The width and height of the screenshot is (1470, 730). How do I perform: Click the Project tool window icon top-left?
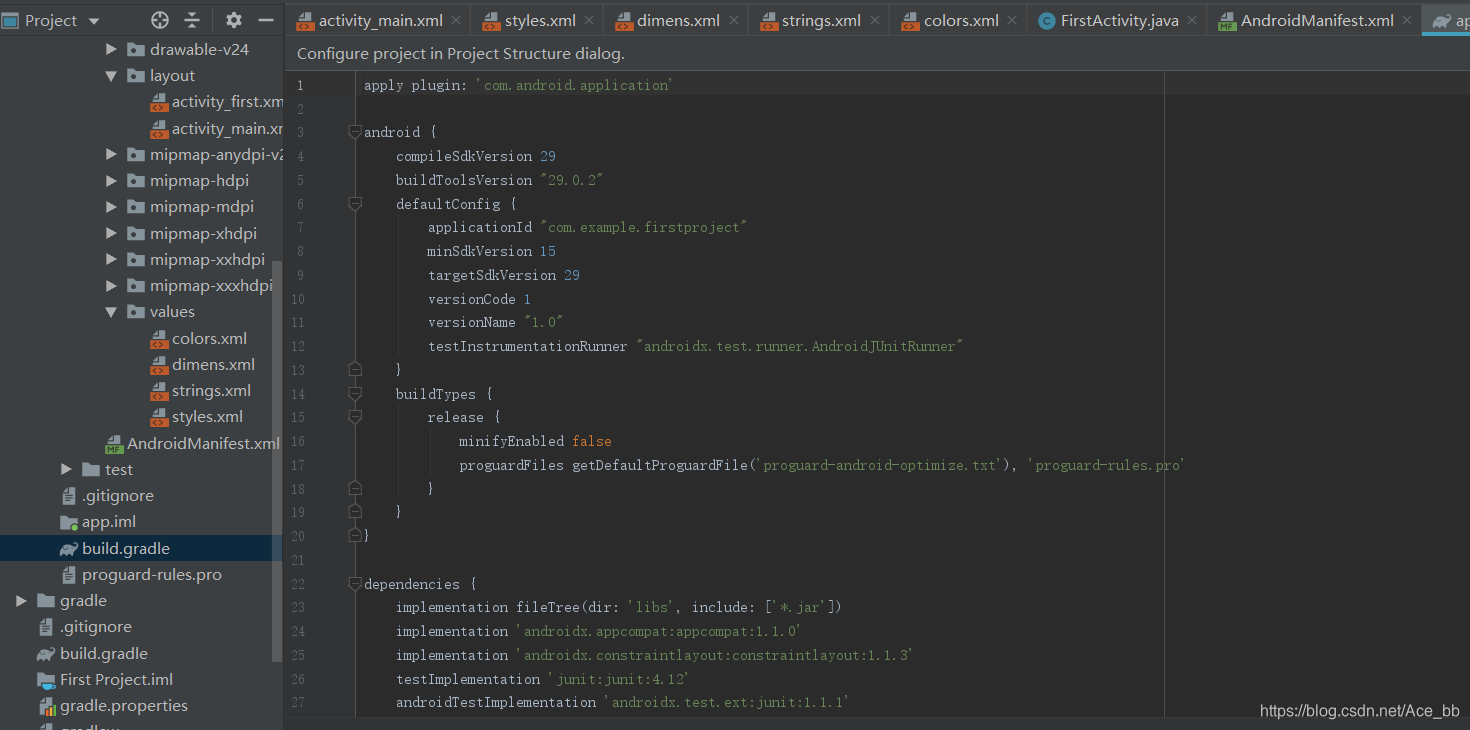(12, 19)
